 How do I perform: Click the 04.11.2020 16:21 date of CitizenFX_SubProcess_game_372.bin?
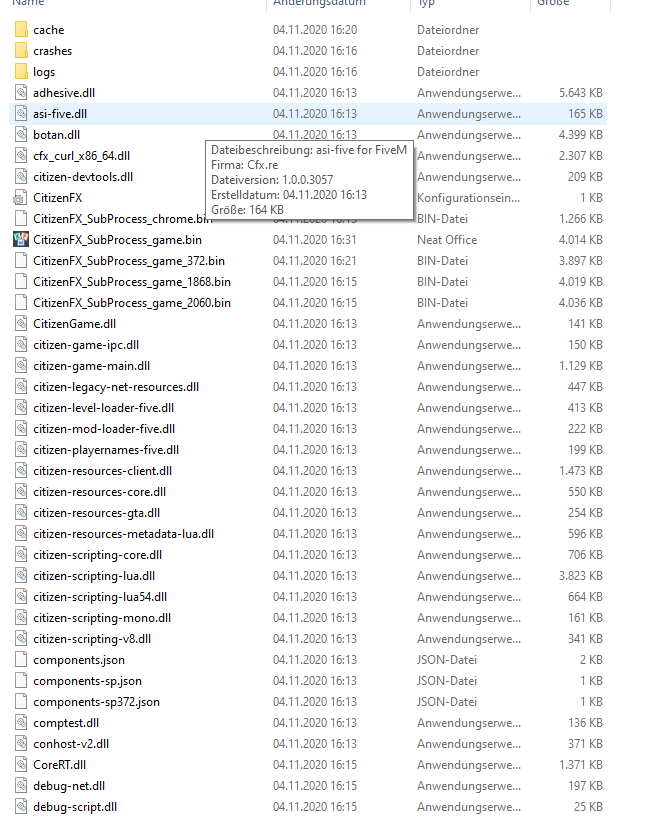[315, 261]
